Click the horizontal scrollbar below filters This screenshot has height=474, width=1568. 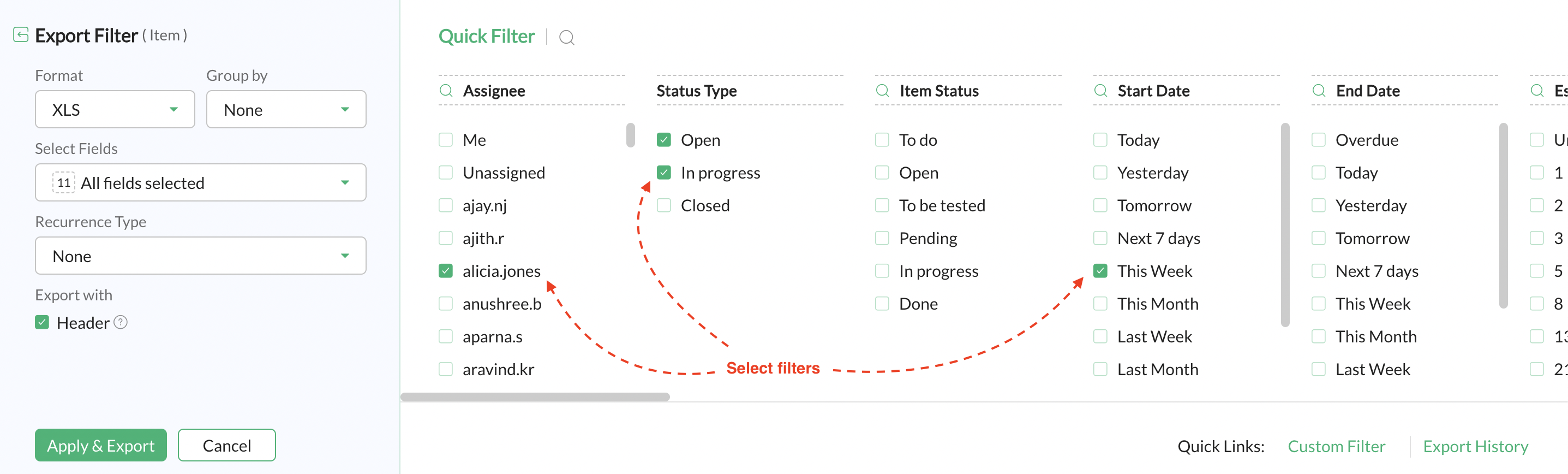[535, 397]
